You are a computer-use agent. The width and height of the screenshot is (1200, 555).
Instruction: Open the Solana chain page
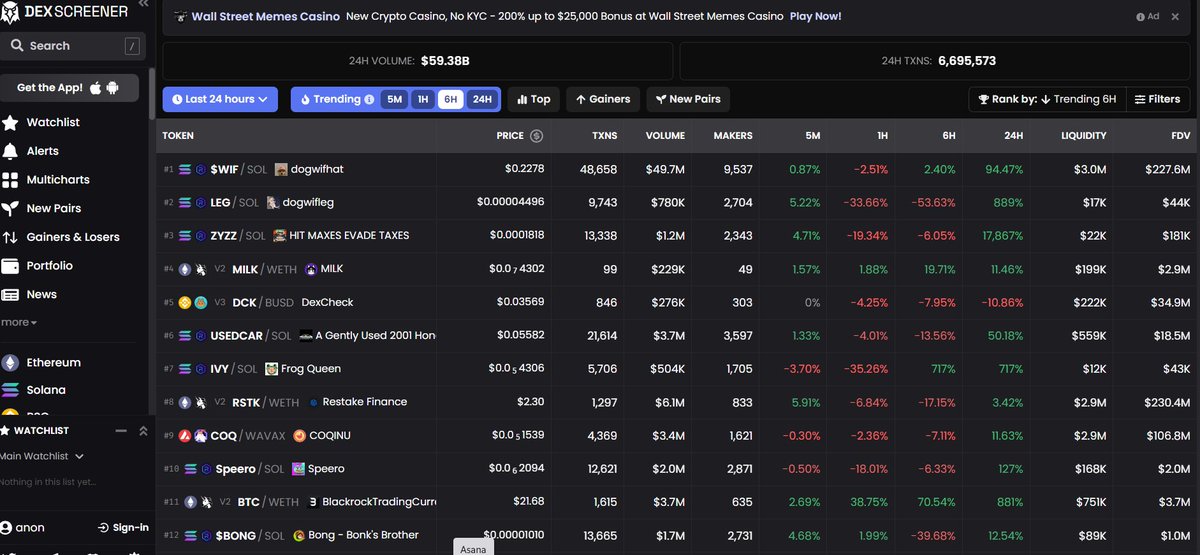pos(46,390)
